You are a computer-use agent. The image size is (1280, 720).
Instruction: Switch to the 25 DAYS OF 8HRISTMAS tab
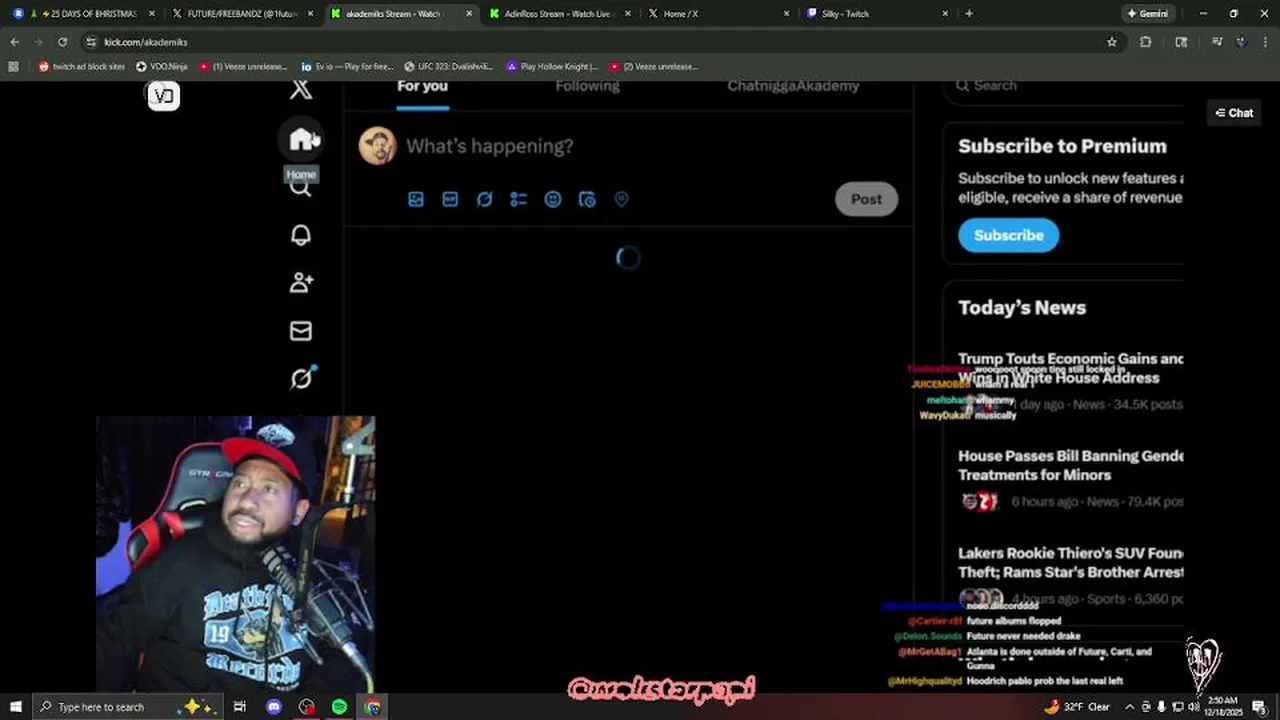[85, 14]
